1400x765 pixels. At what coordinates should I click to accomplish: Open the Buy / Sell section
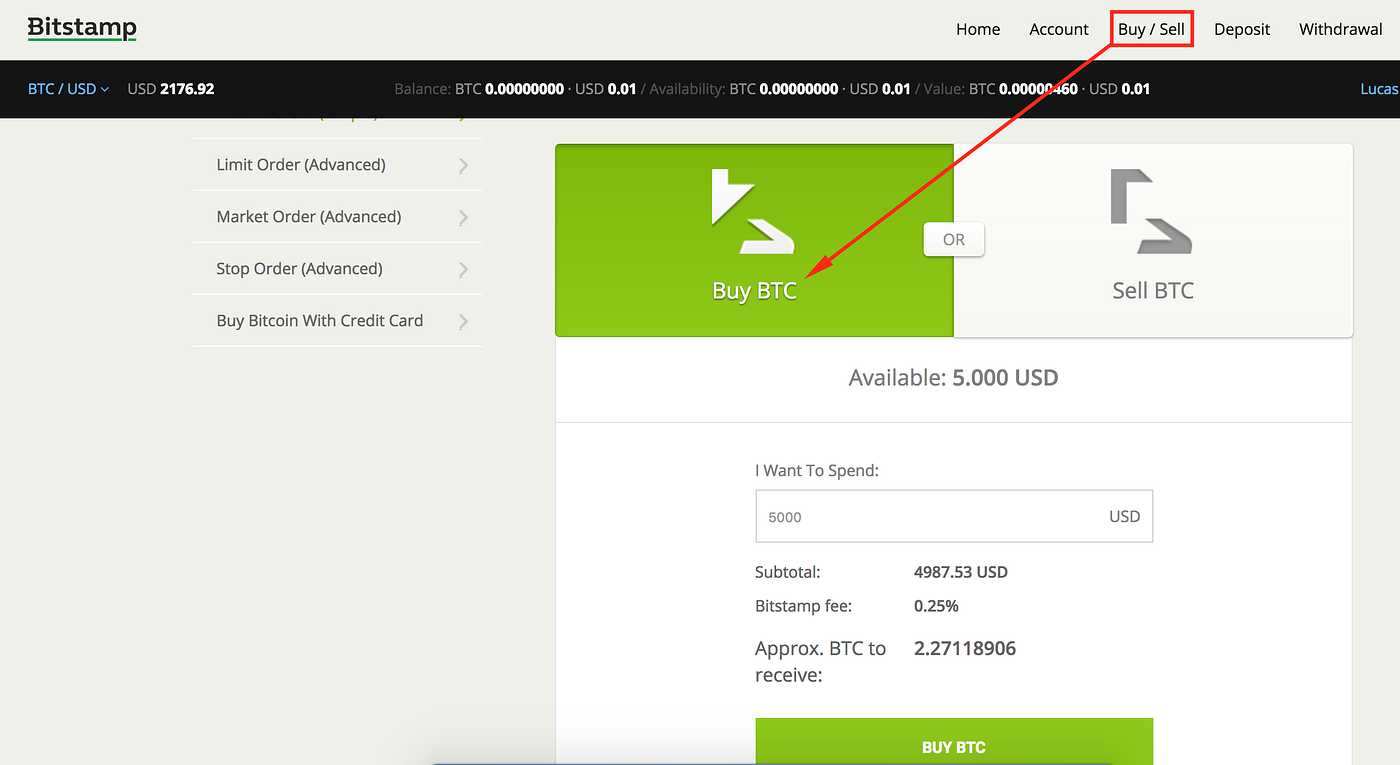[x=1151, y=29]
